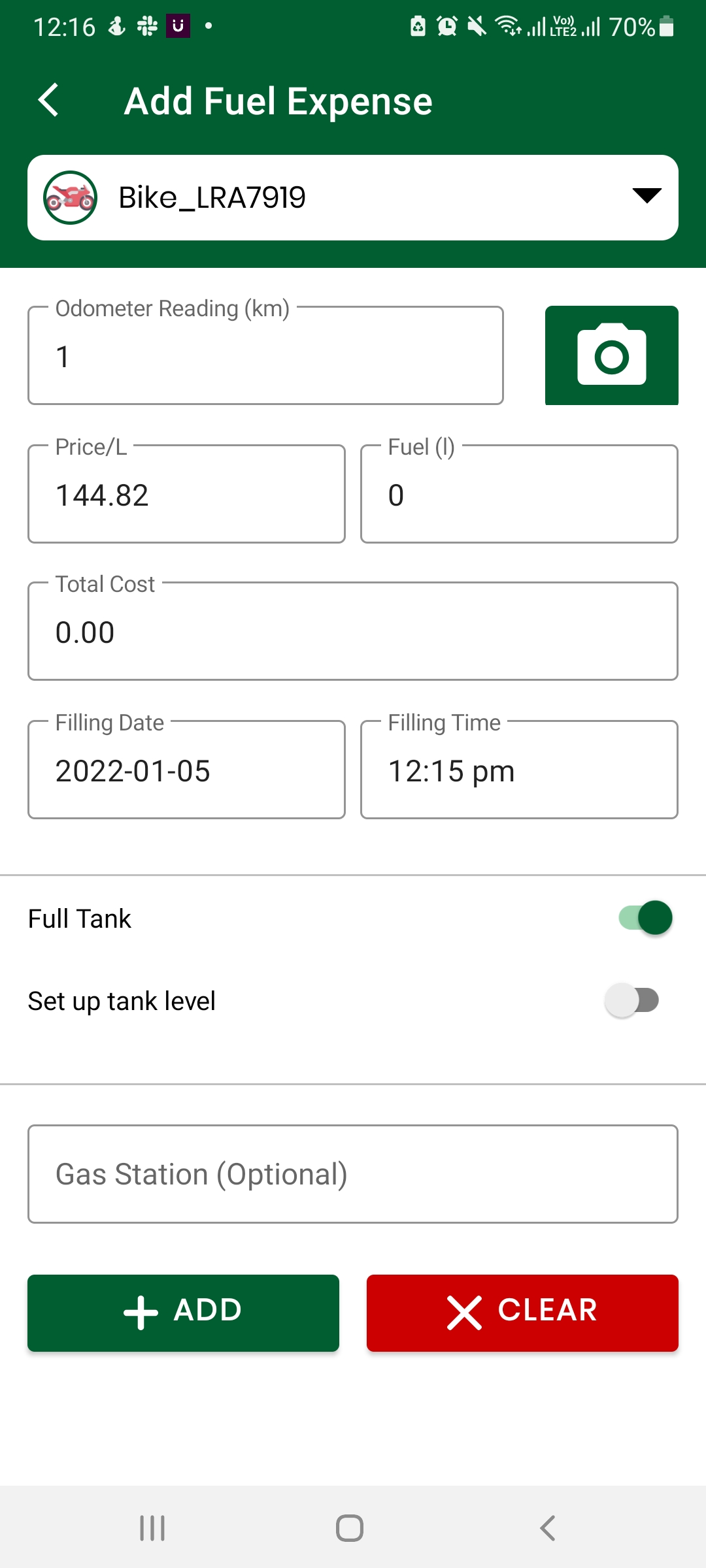This screenshot has width=706, height=1568.
Task: Open the Filling Date picker
Action: coord(186,770)
